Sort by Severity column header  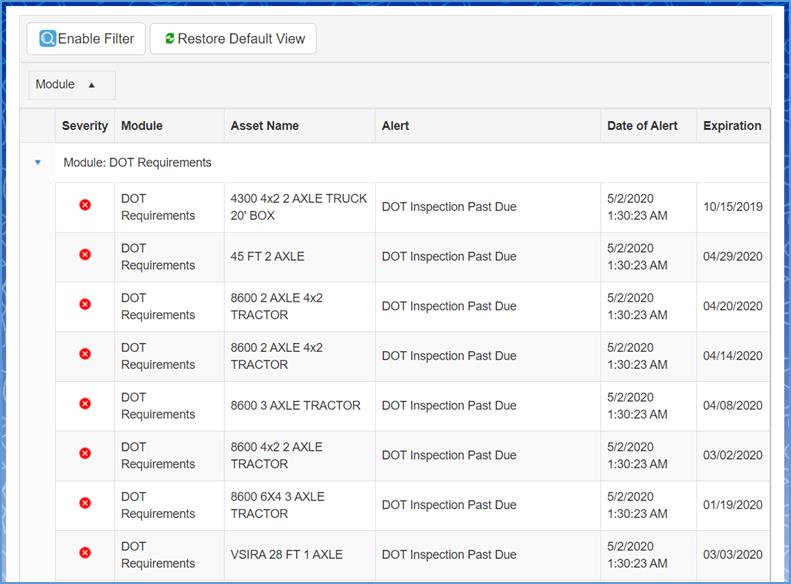tap(85, 126)
